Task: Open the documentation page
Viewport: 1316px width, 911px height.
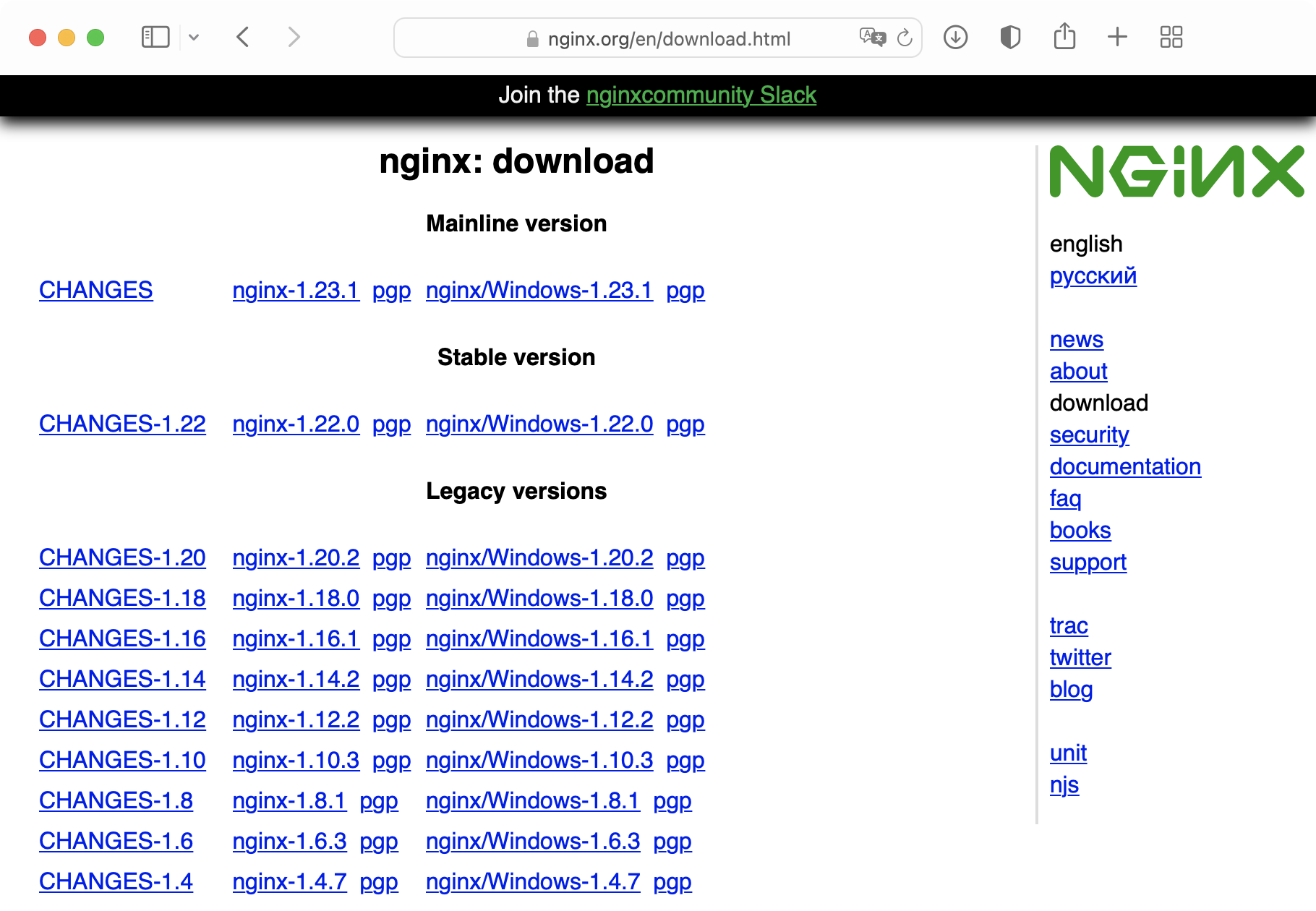Action: point(1125,466)
